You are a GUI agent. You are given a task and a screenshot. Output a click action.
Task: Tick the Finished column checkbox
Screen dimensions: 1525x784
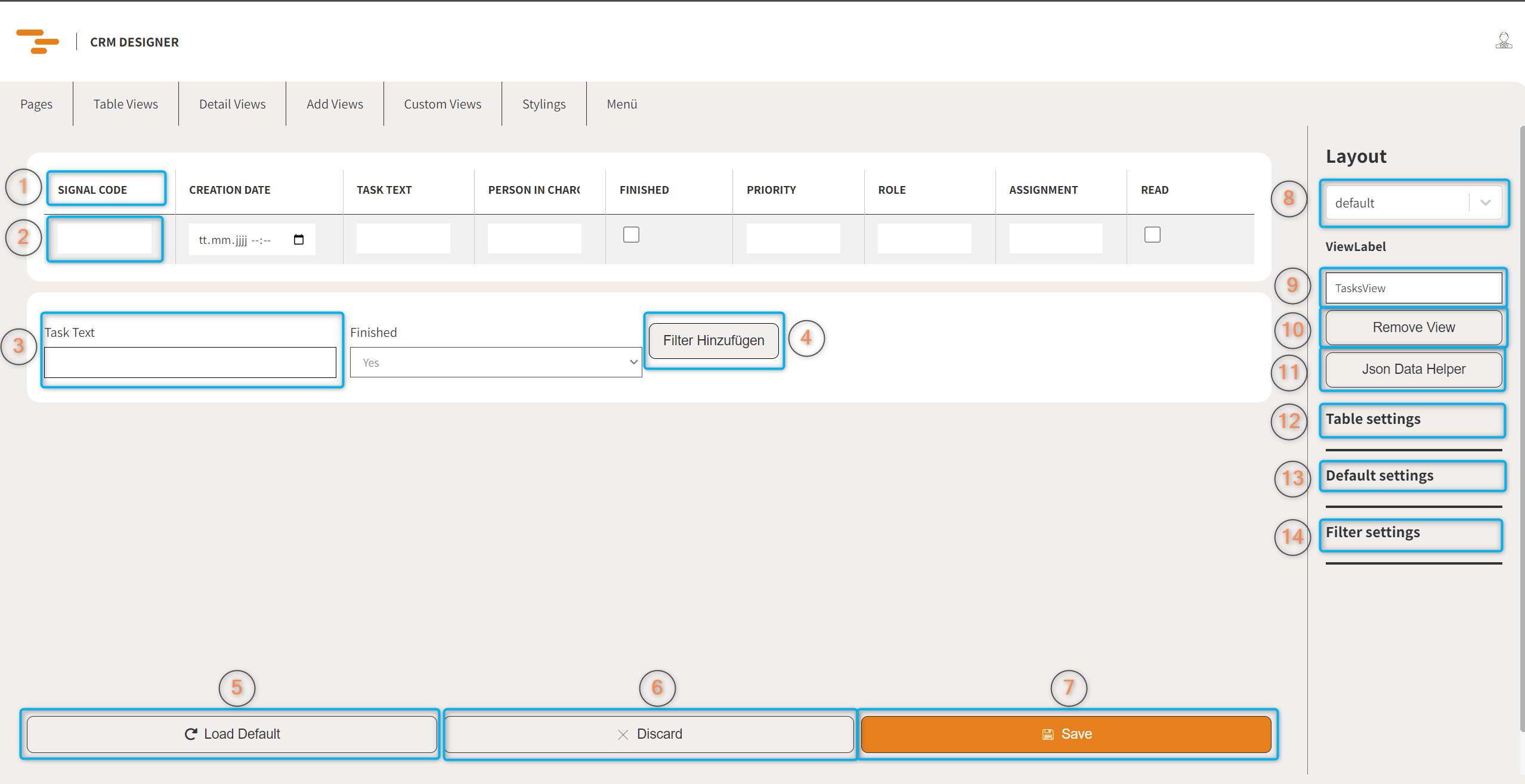point(631,234)
